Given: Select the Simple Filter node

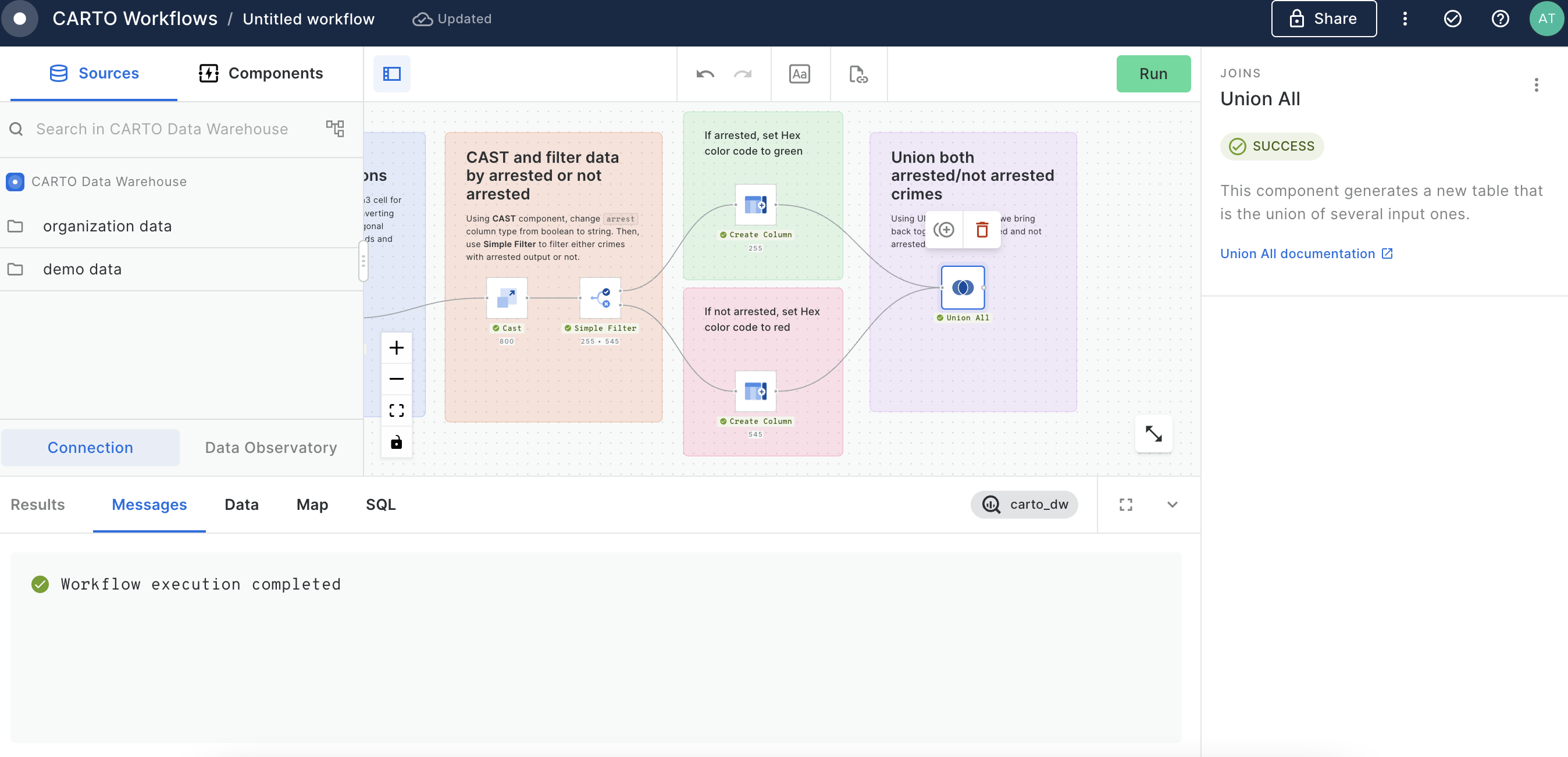Looking at the screenshot, I should pos(600,298).
